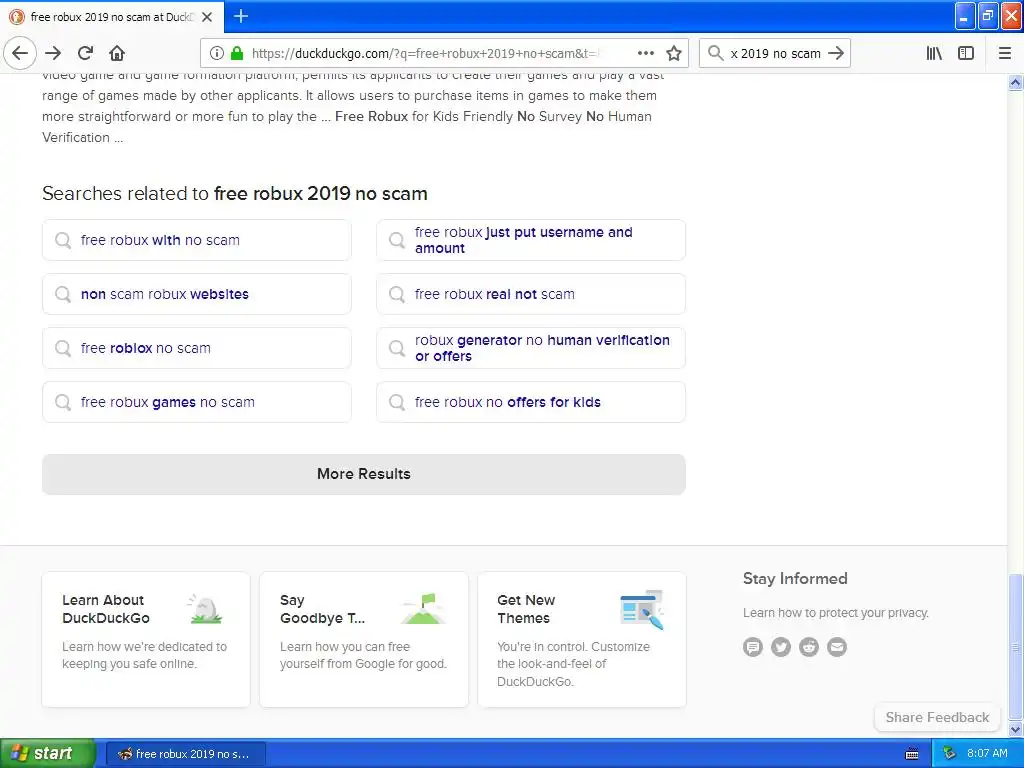Open search robux generator no human verification

point(531,349)
